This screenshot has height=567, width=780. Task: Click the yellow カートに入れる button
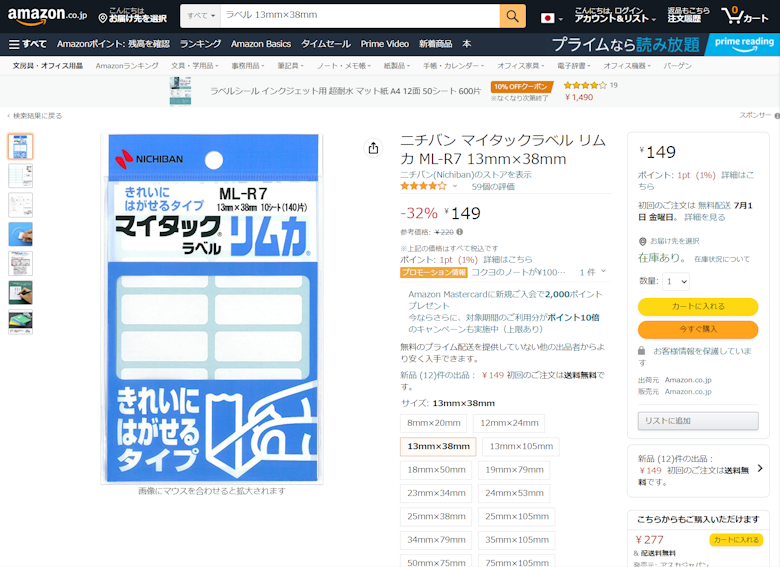[698, 306]
